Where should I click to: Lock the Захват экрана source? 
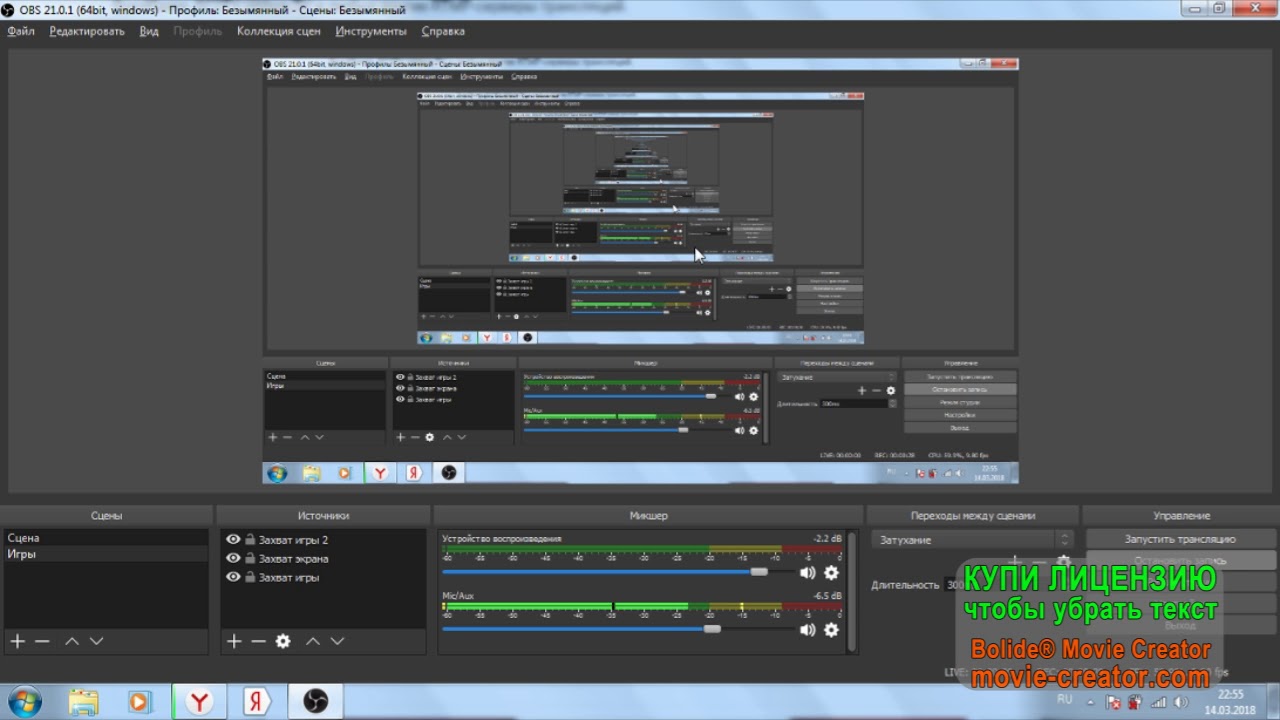(x=250, y=559)
